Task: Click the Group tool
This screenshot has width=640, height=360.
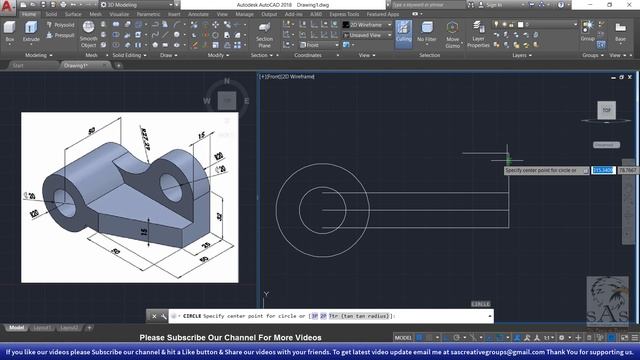Action: 587,31
